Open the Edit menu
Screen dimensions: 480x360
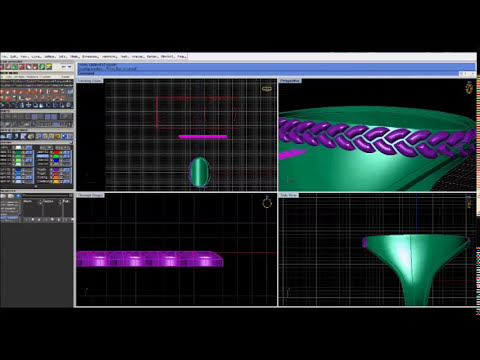(14, 56)
